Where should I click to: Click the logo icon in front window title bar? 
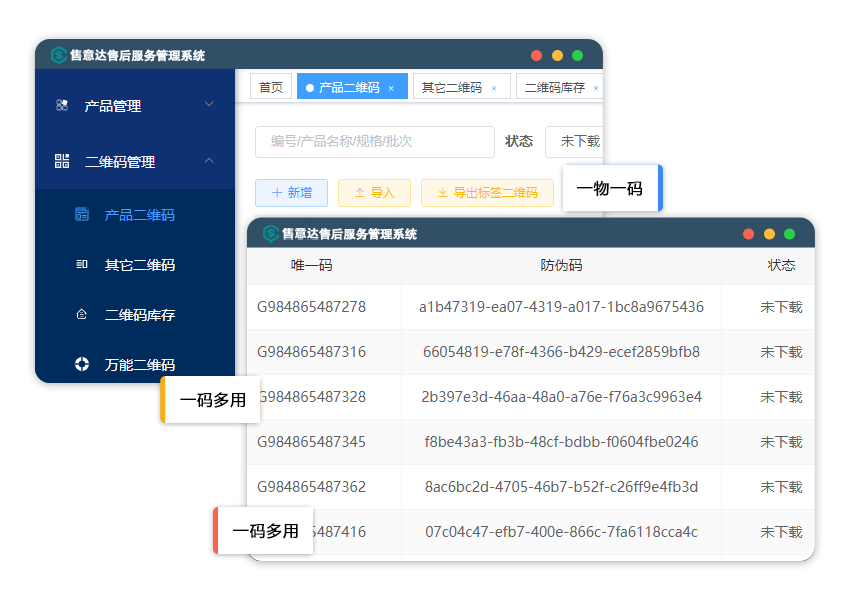[x=271, y=234]
